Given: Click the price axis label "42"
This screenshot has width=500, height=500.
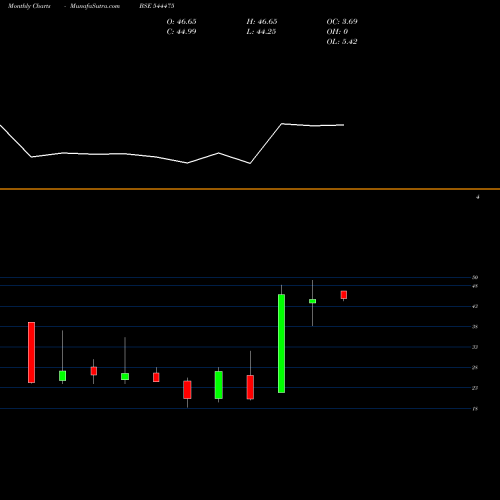Looking at the screenshot, I should point(475,306).
